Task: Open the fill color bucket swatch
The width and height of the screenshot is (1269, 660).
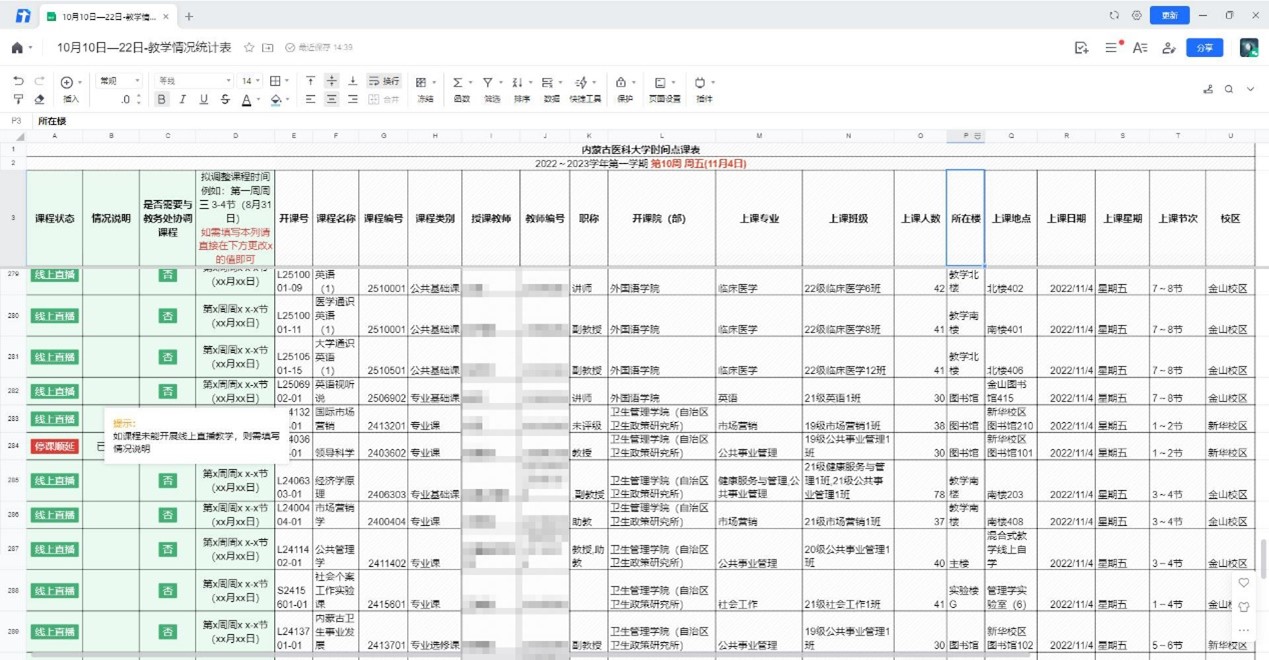Action: pyautogui.click(x=275, y=99)
